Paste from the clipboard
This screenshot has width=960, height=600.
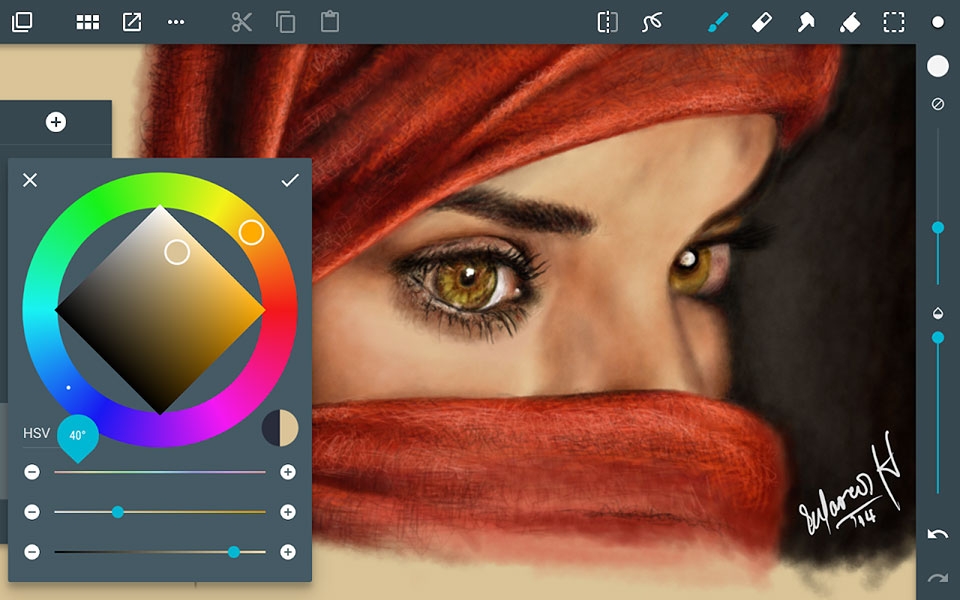click(x=330, y=22)
